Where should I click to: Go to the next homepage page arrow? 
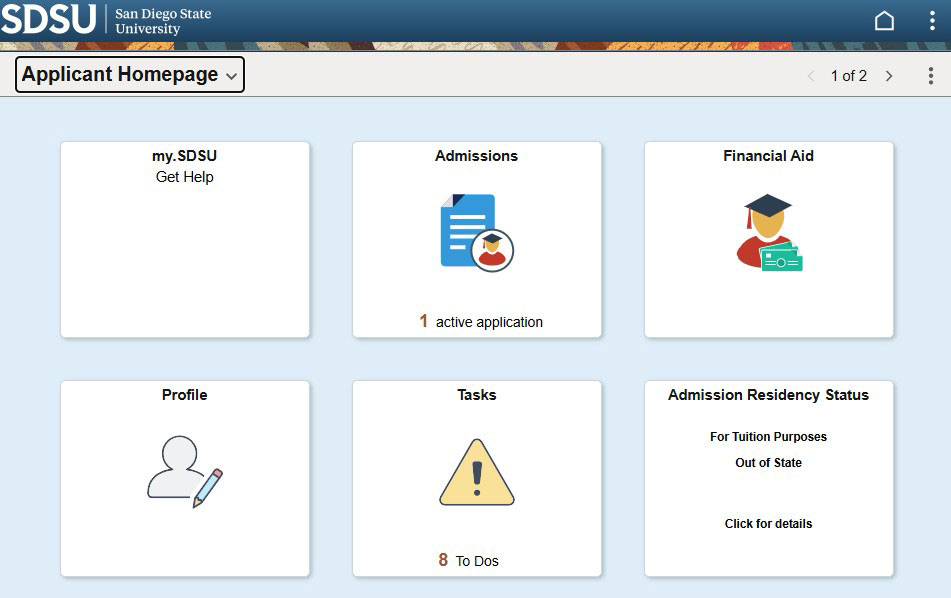tap(889, 76)
